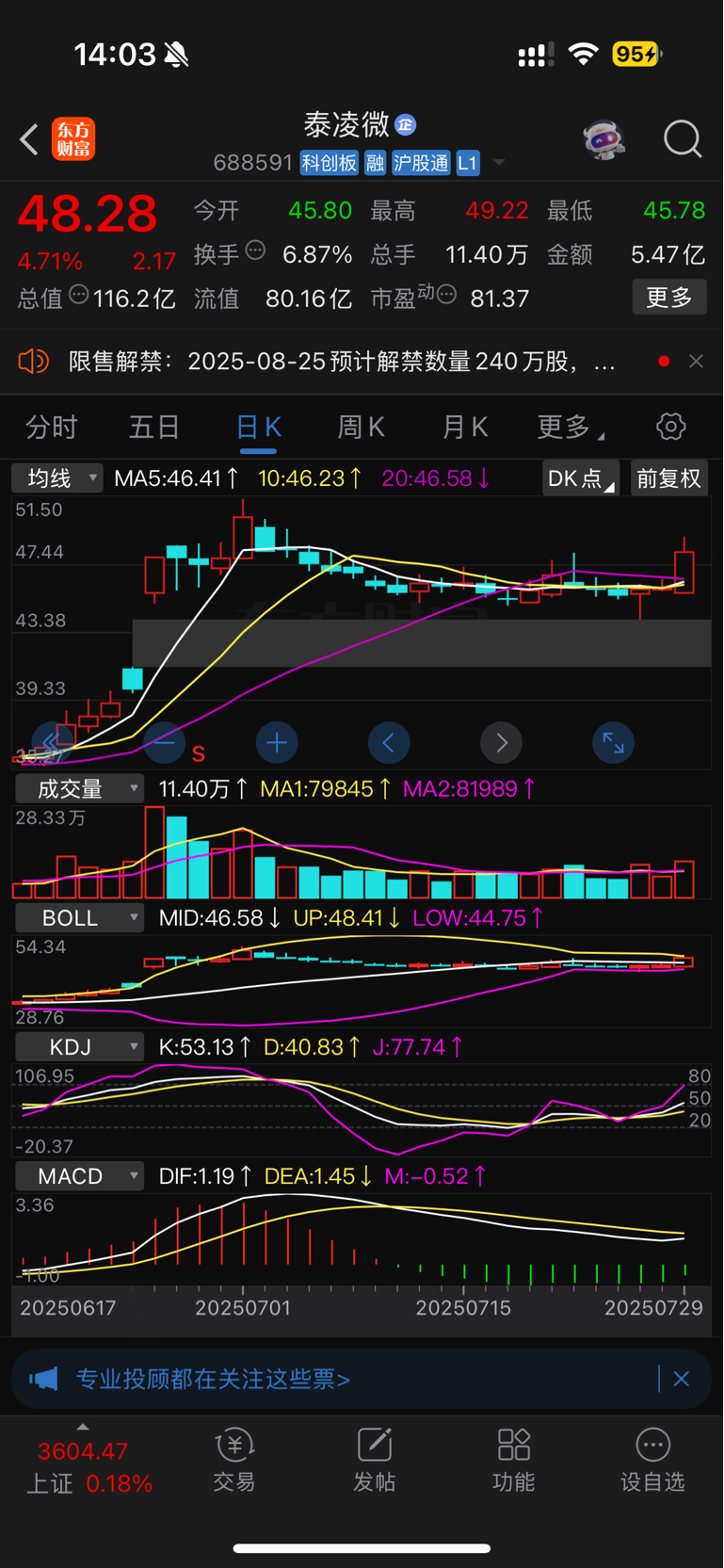Tap the last candlestick on the K-line chart
724x1568 pixels.
tap(684, 565)
